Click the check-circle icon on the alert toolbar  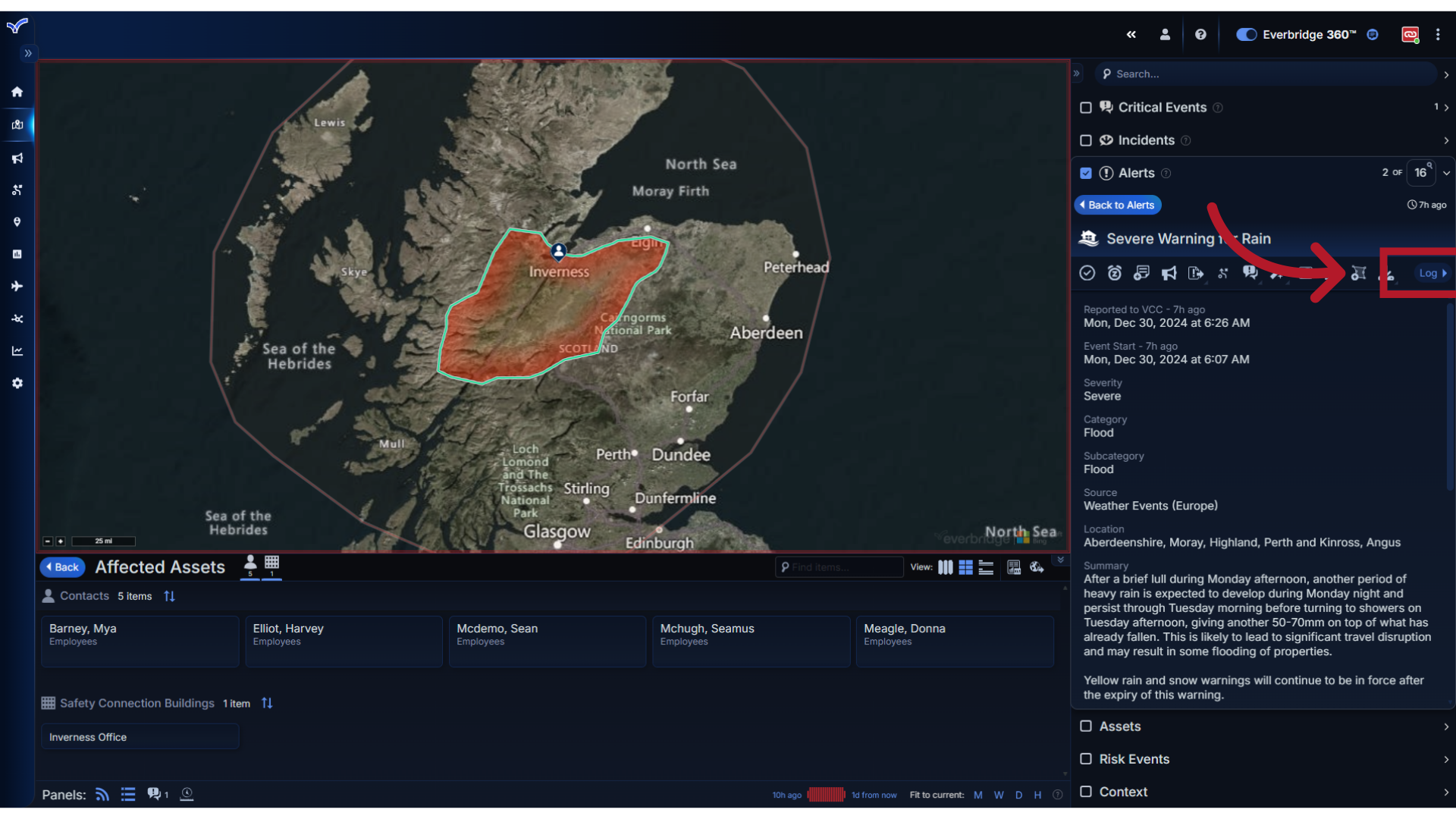click(x=1087, y=273)
